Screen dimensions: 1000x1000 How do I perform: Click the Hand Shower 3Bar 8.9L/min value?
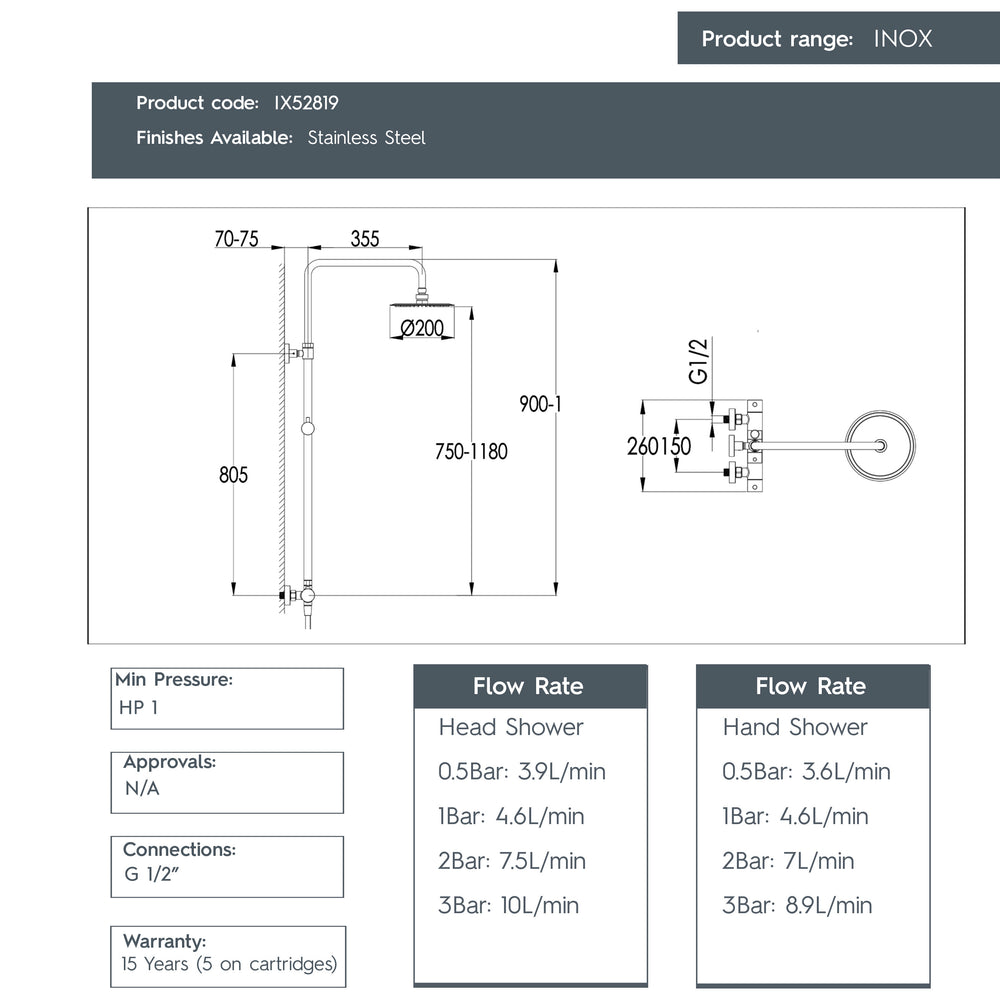[x=797, y=905]
